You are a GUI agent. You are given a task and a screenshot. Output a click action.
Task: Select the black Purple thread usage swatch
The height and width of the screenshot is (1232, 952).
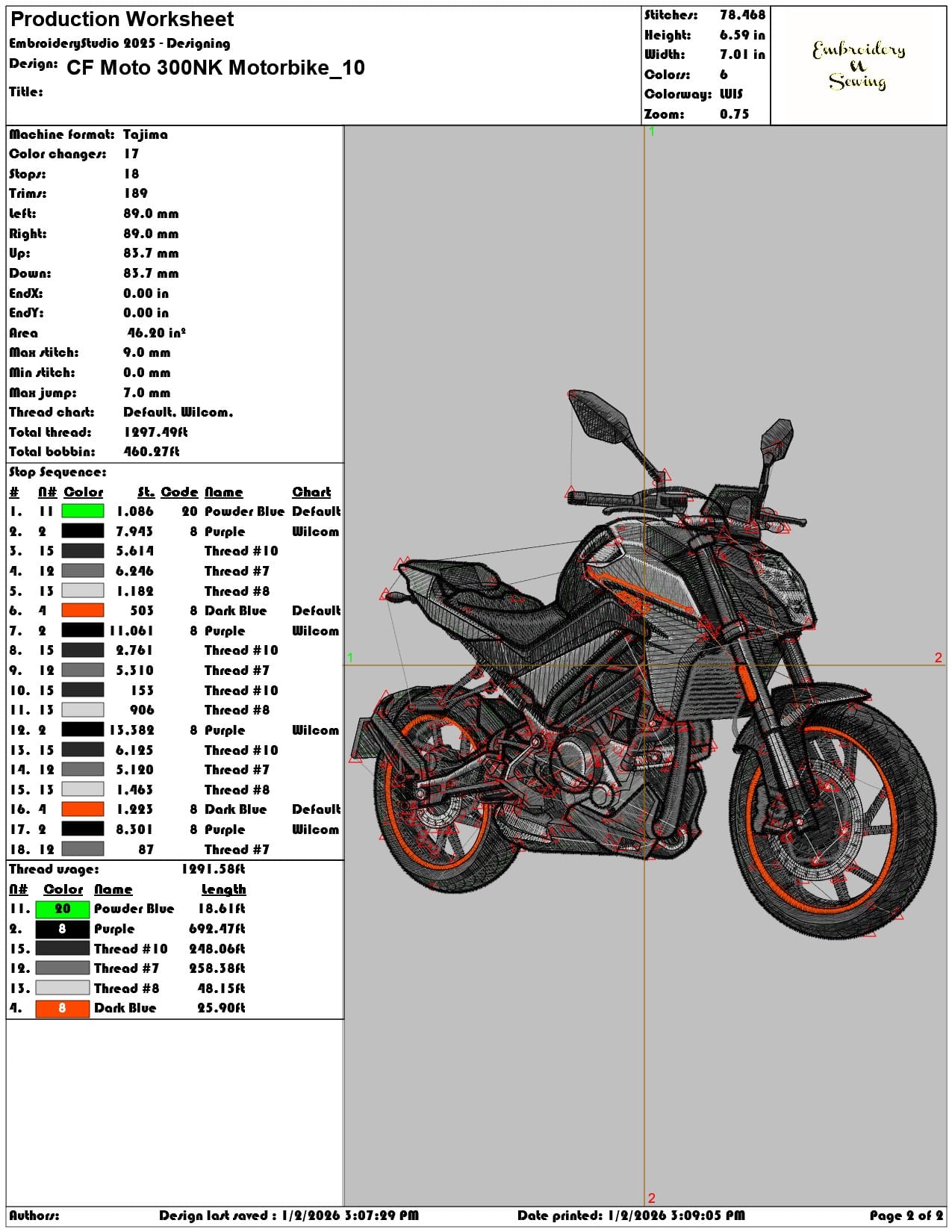63,929
